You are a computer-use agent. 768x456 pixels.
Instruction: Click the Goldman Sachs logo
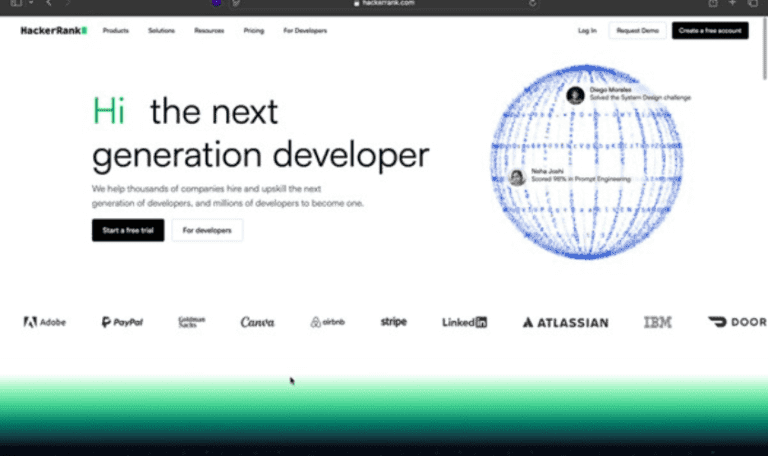[x=192, y=322]
